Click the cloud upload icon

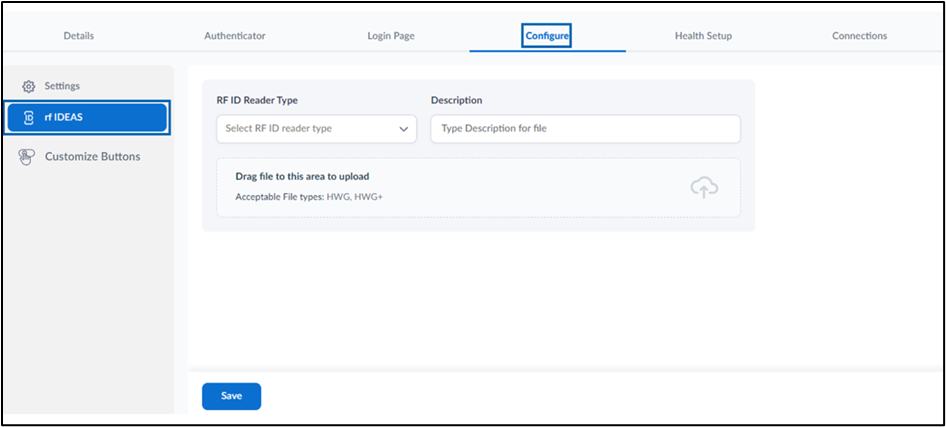click(704, 188)
